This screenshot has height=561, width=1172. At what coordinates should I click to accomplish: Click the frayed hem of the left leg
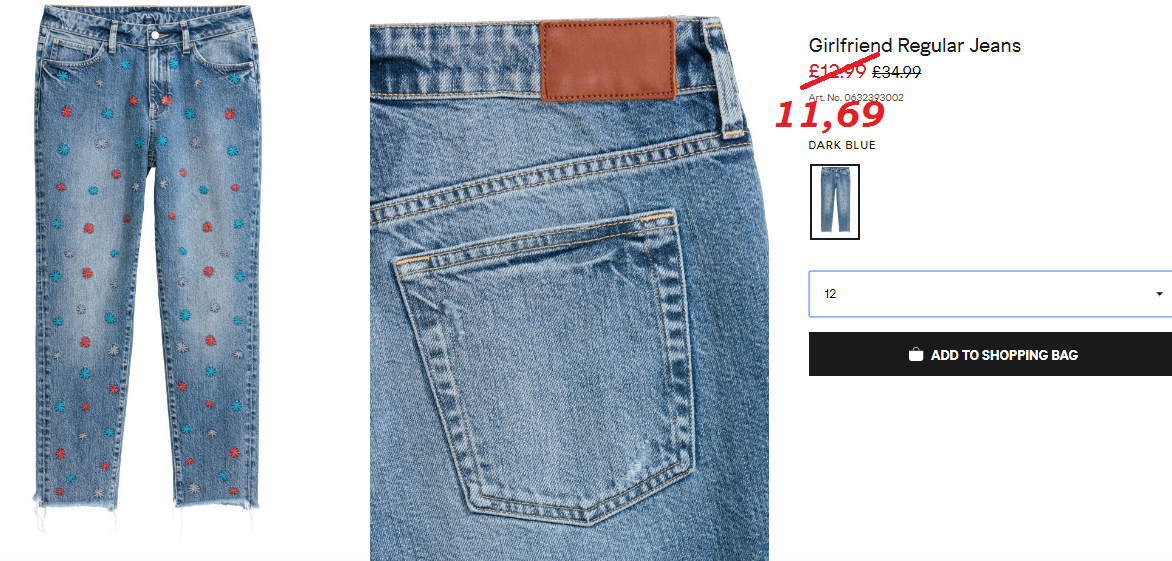point(75,501)
